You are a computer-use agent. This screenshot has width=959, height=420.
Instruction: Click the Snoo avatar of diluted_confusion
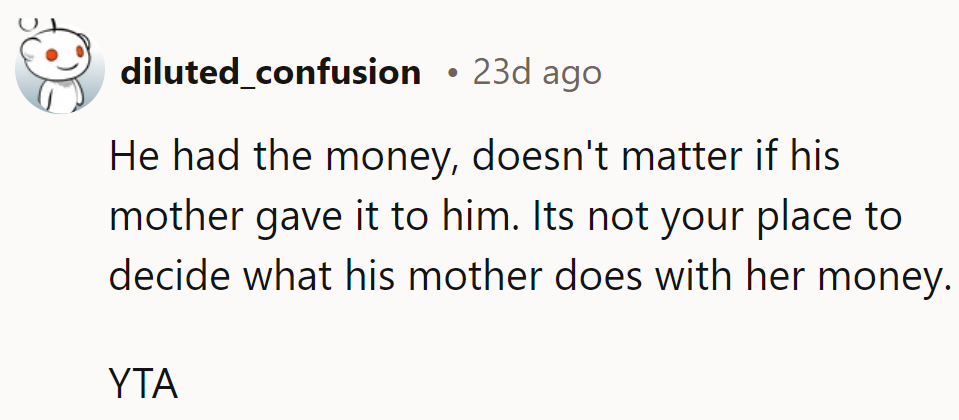[x=60, y=68]
